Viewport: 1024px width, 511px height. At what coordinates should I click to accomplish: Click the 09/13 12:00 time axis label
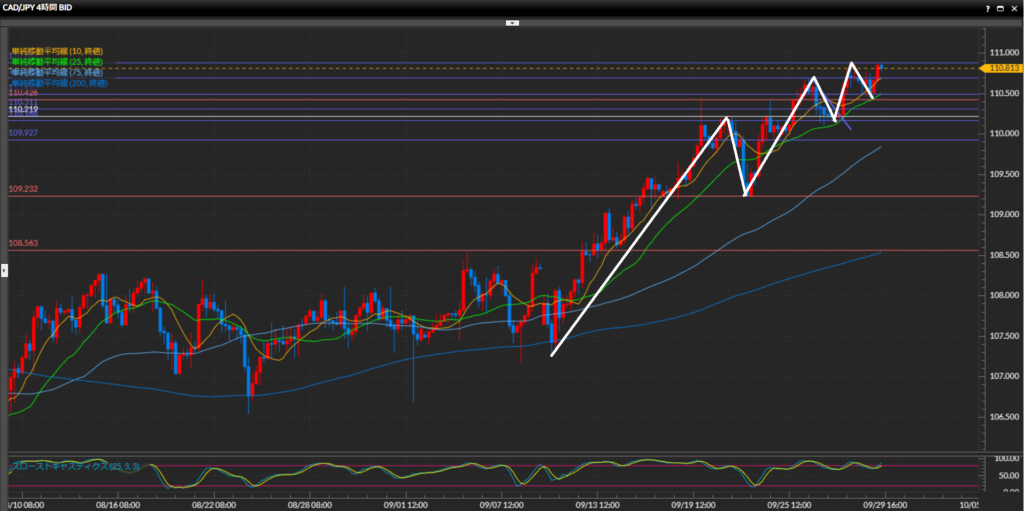click(595, 505)
